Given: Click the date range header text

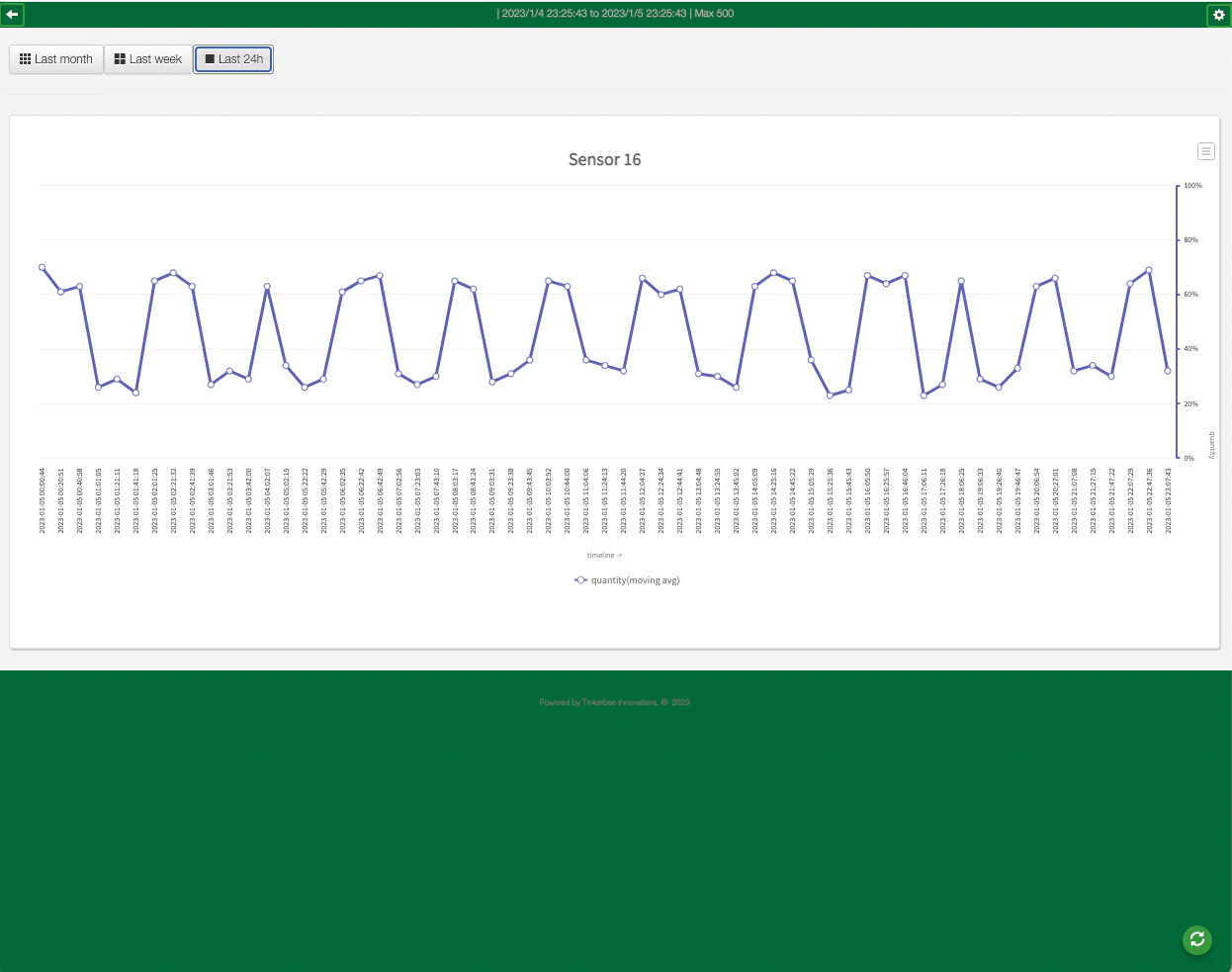Looking at the screenshot, I should pyautogui.click(x=615, y=14).
